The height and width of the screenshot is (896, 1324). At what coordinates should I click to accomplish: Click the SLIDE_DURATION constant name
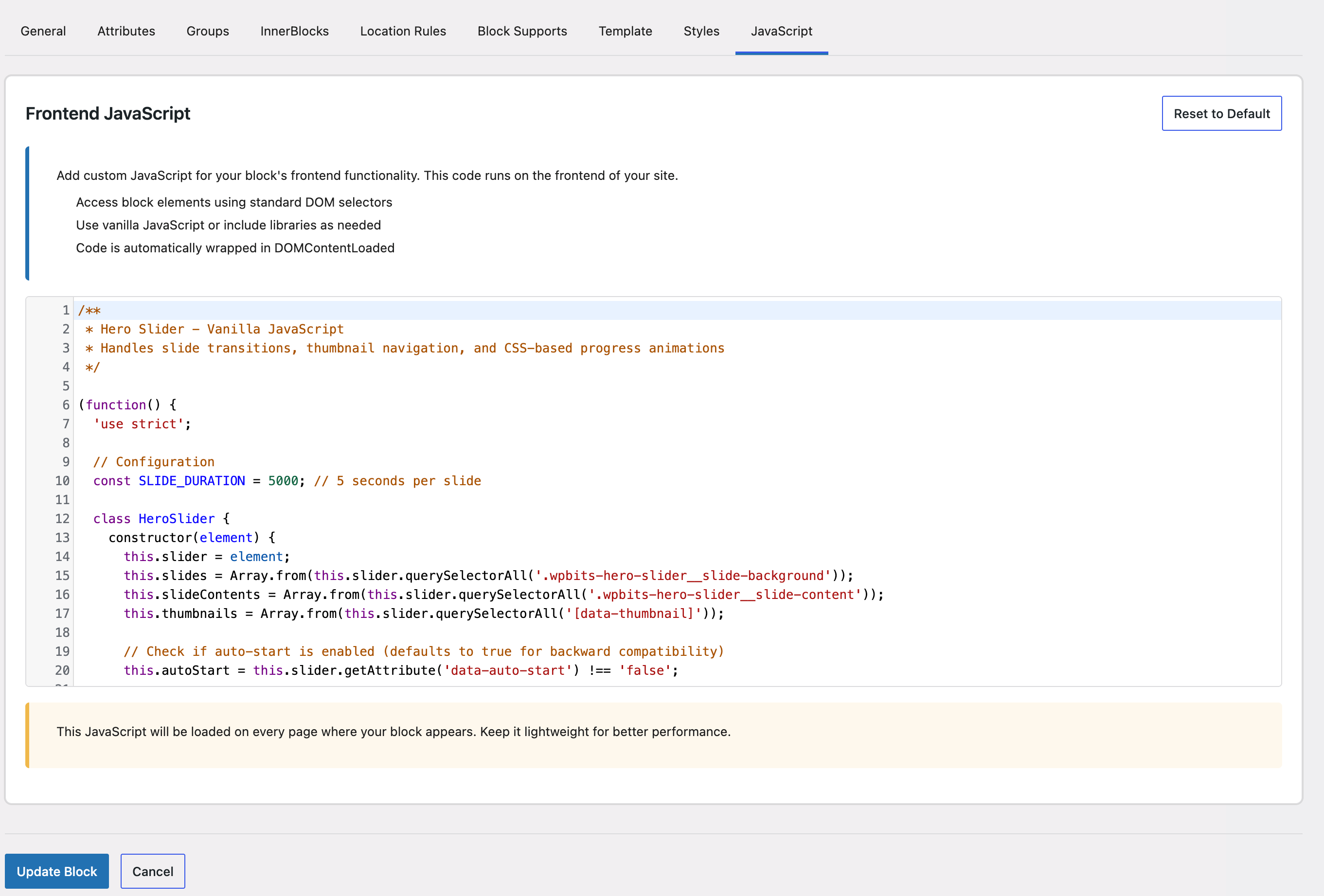[x=192, y=480]
